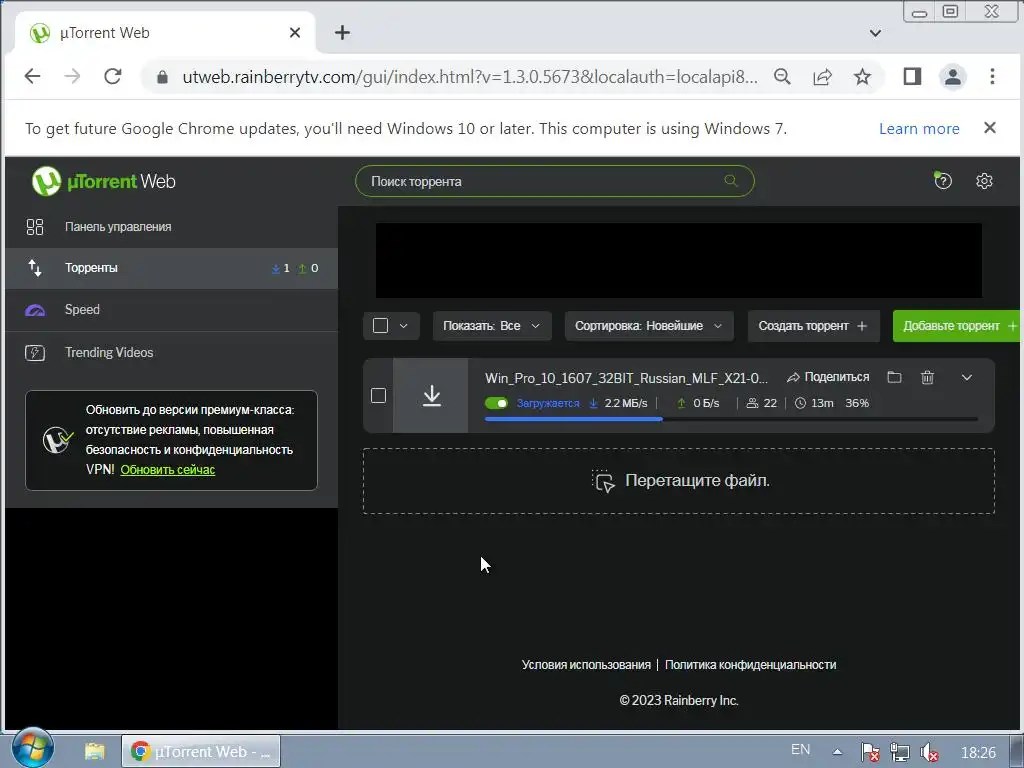Click the browser Back arrow

click(x=32, y=76)
